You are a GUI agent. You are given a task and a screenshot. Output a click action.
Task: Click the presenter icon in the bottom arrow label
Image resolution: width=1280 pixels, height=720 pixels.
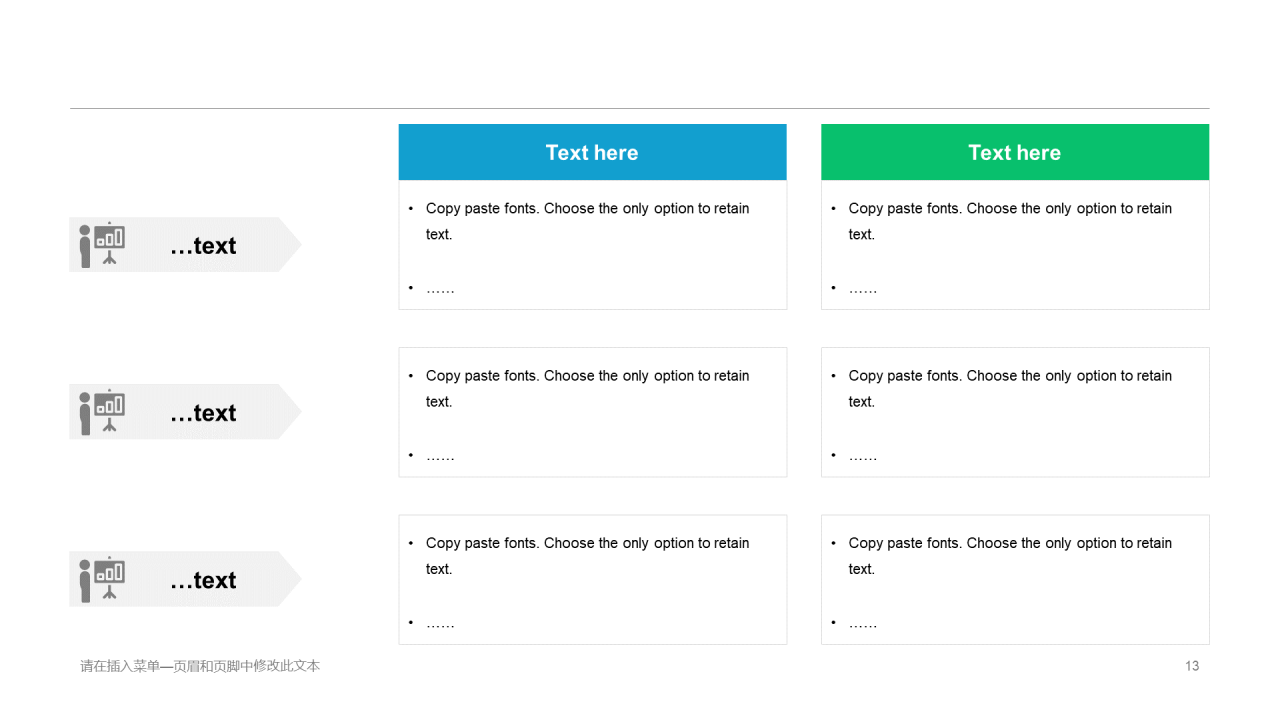tap(102, 579)
